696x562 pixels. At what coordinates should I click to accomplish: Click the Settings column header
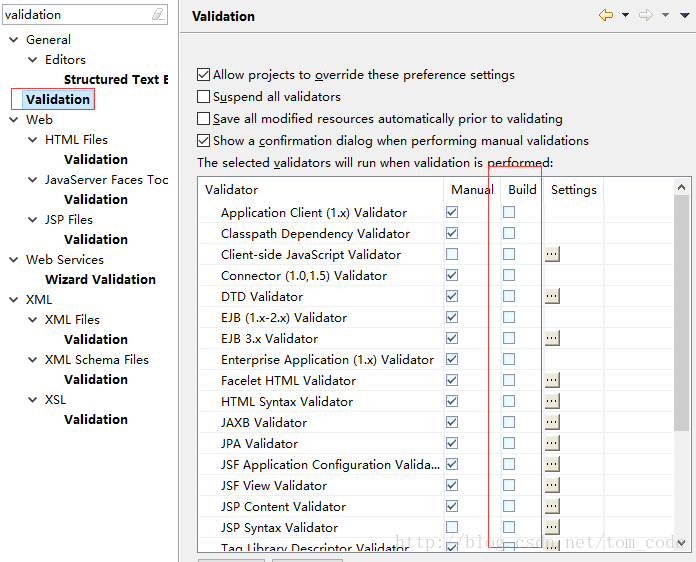tap(573, 190)
